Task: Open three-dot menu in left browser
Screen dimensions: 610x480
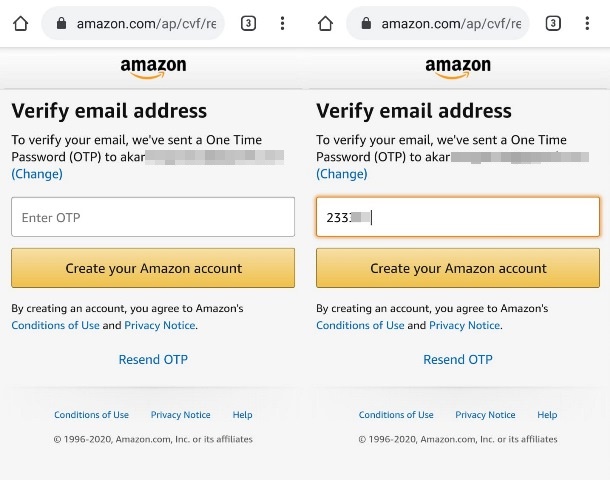Action: pos(282,24)
